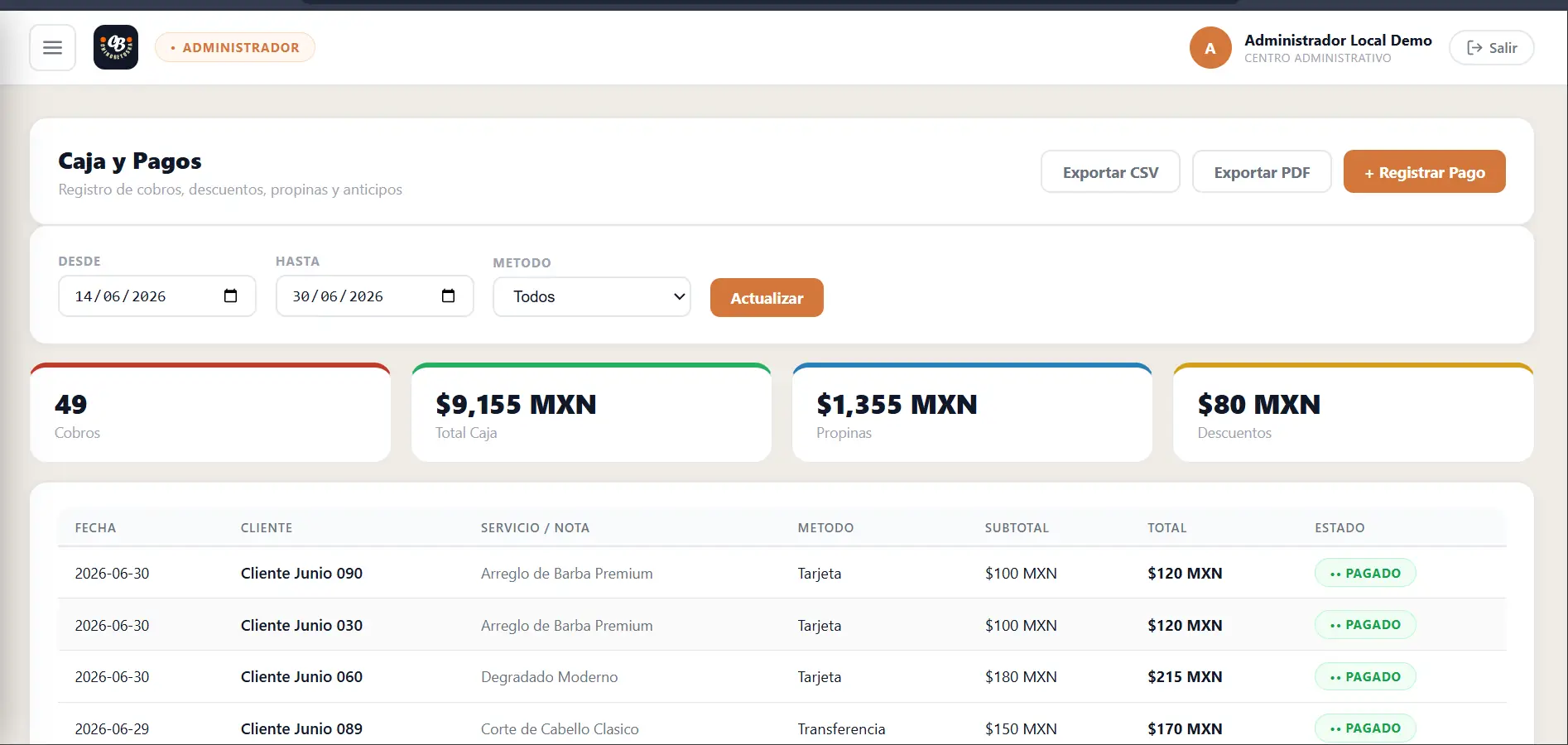The width and height of the screenshot is (1568, 745).
Task: Click the orange user avatar A
Action: point(1210,48)
